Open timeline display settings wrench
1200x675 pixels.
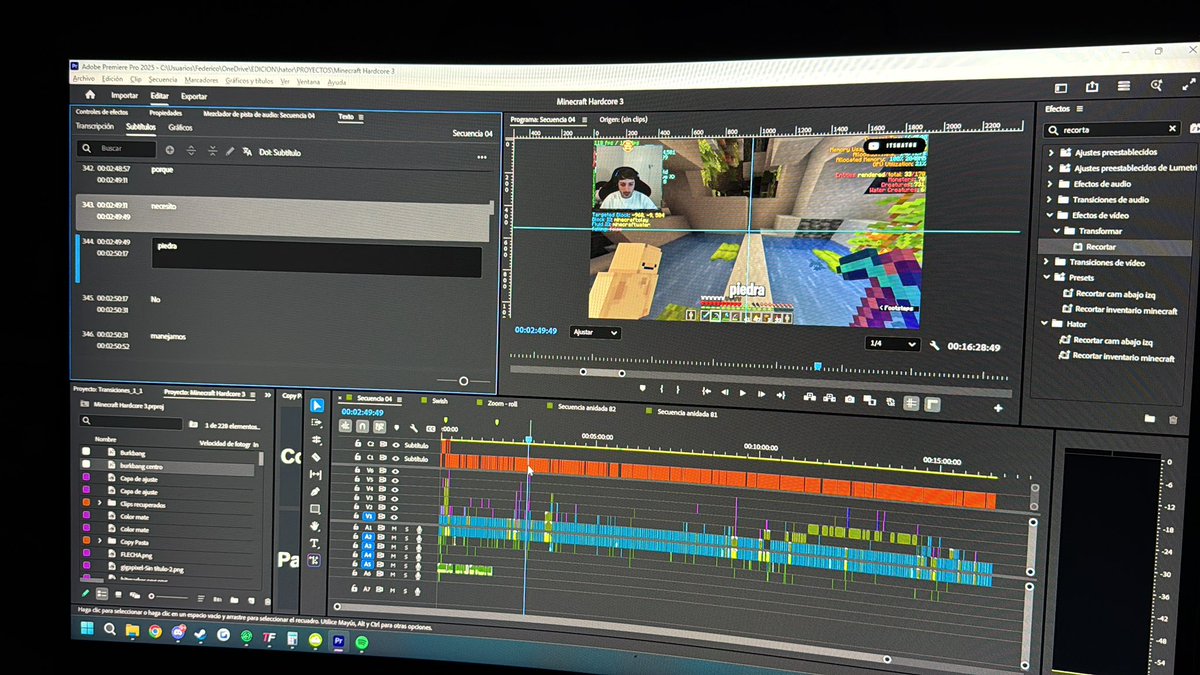(x=414, y=428)
